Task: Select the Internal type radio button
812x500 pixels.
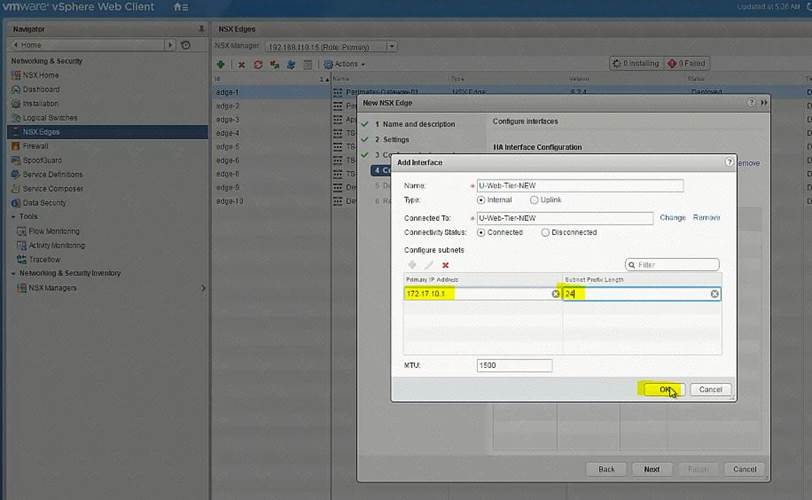Action: click(483, 200)
